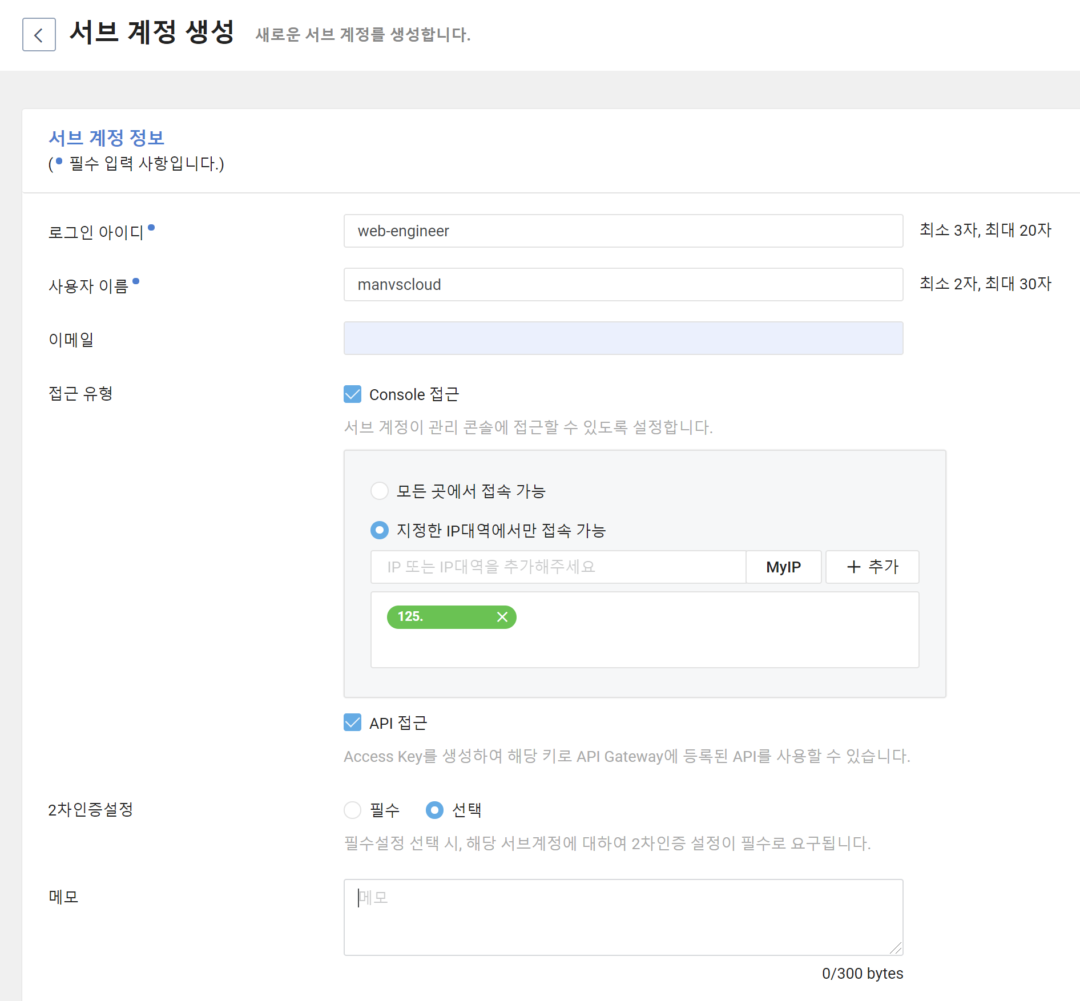The image size is (1080, 1001).
Task: Click inside the 메모 text area
Action: 623,915
